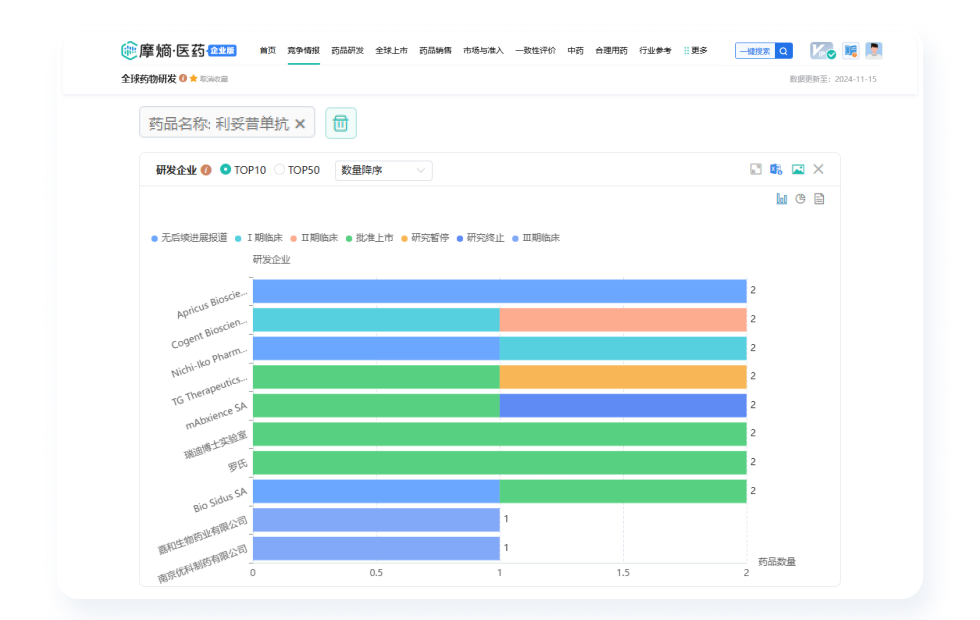
Task: Open the 药品研发 menu
Action: click(x=348, y=51)
